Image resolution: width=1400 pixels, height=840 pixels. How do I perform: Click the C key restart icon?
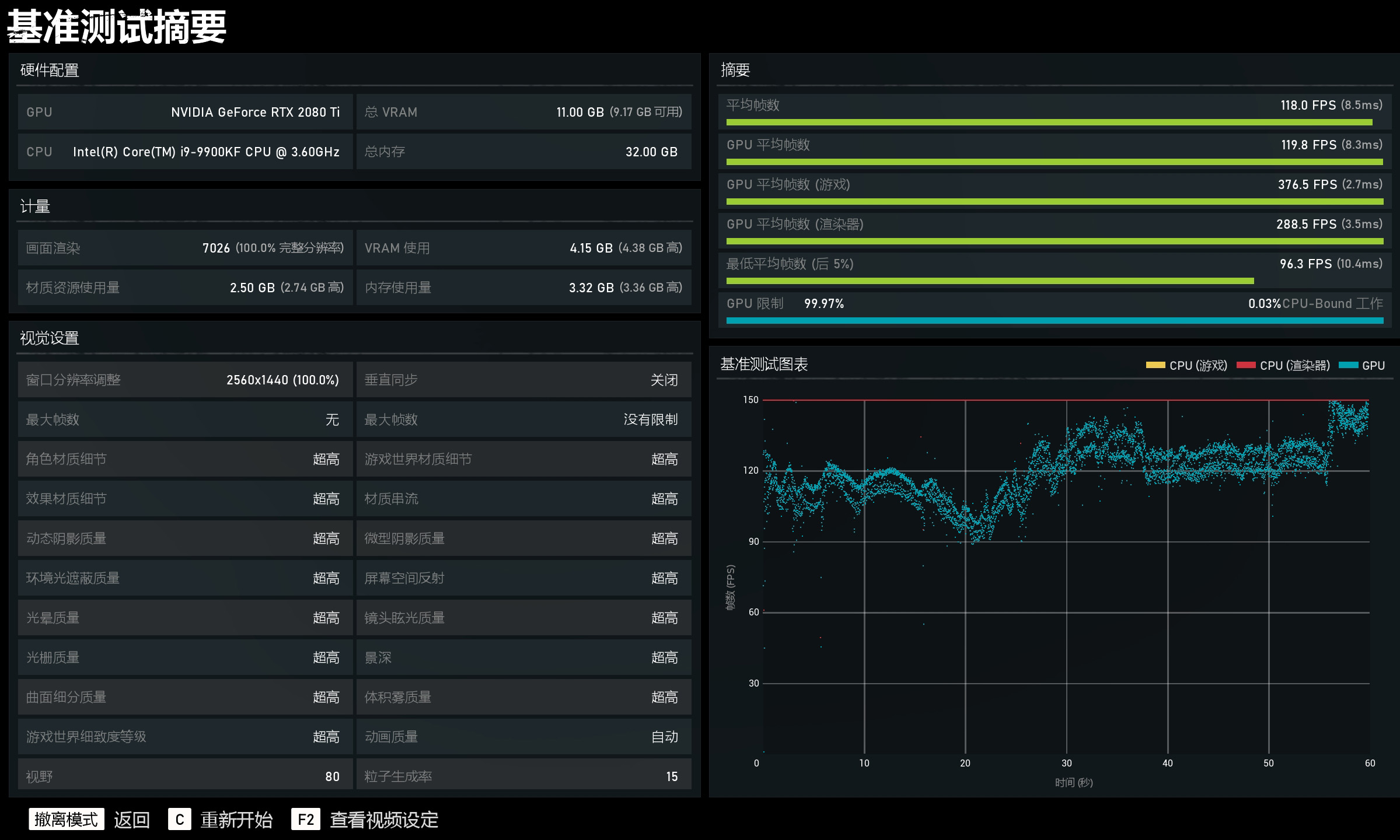point(179,820)
